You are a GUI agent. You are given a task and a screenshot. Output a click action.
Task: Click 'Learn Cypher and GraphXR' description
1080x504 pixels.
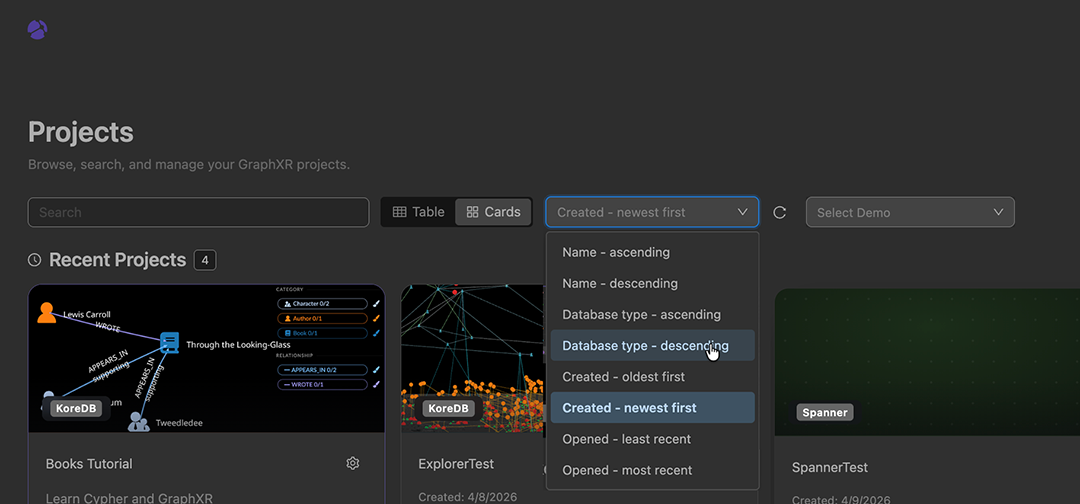pos(129,498)
